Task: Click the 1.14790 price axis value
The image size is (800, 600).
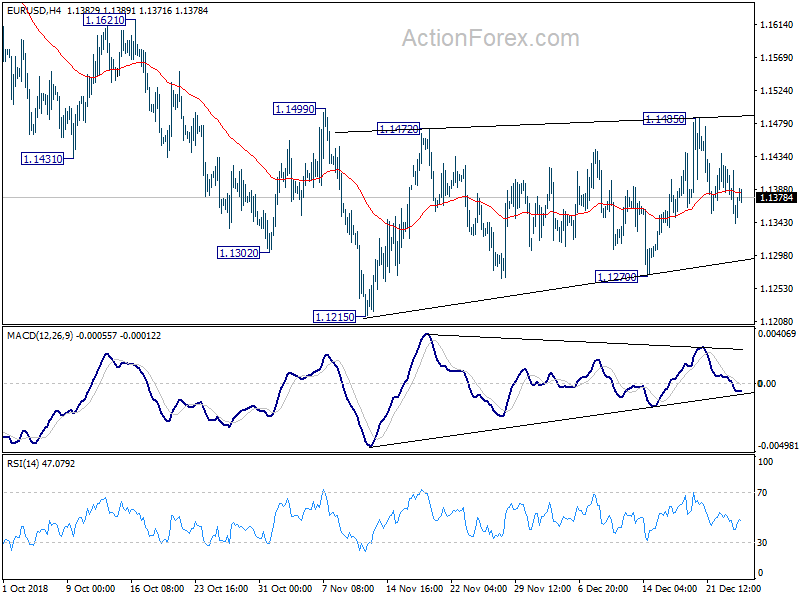Action: 776,123
